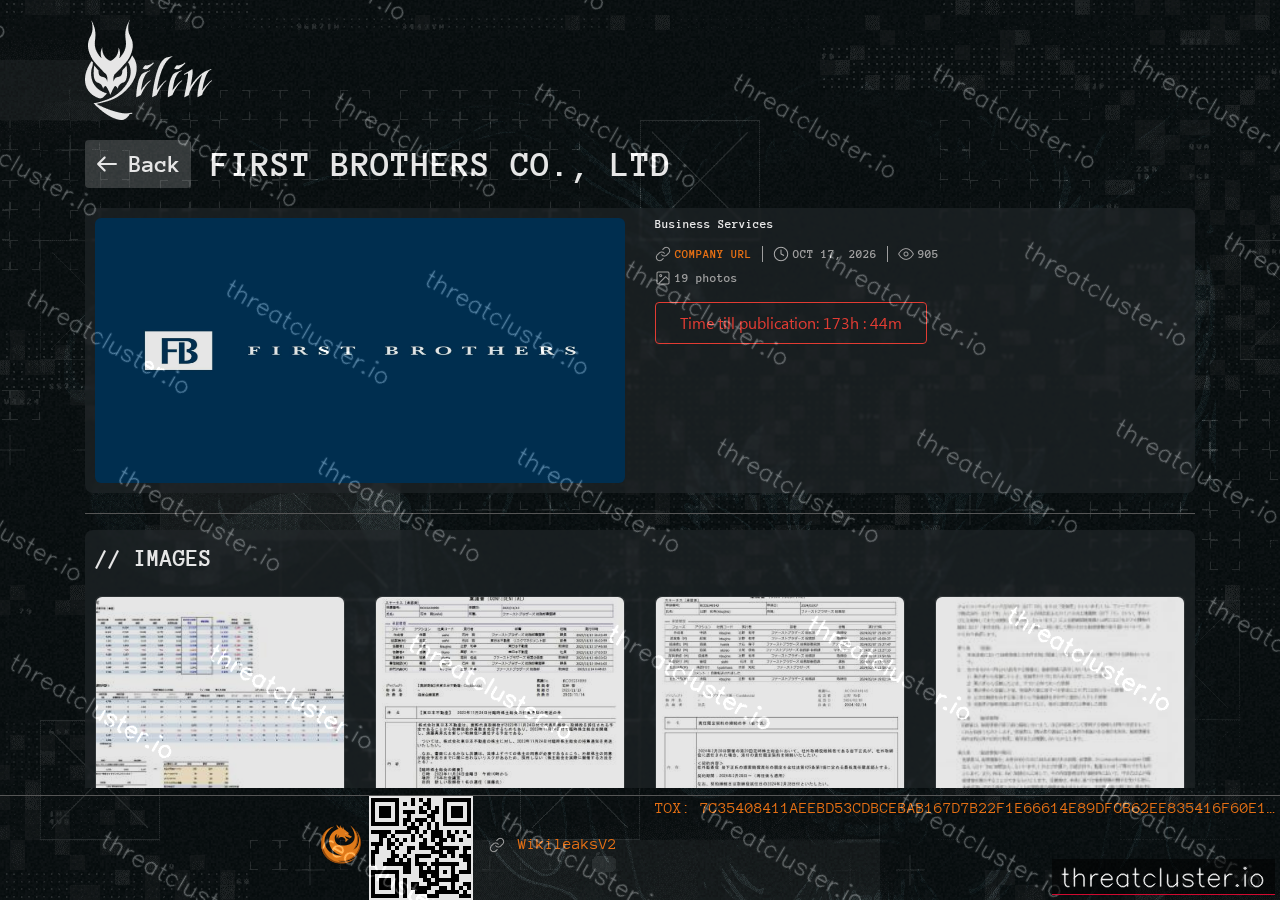Click the clock icon next to the date

781,254
